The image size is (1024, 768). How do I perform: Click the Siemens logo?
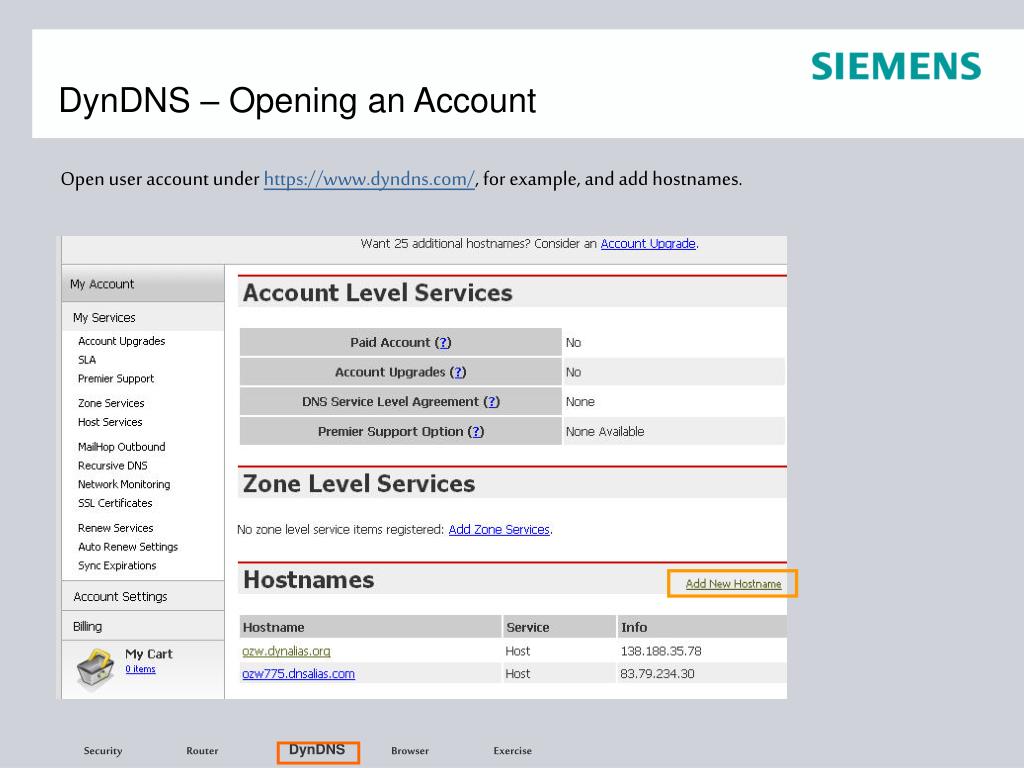(x=896, y=67)
